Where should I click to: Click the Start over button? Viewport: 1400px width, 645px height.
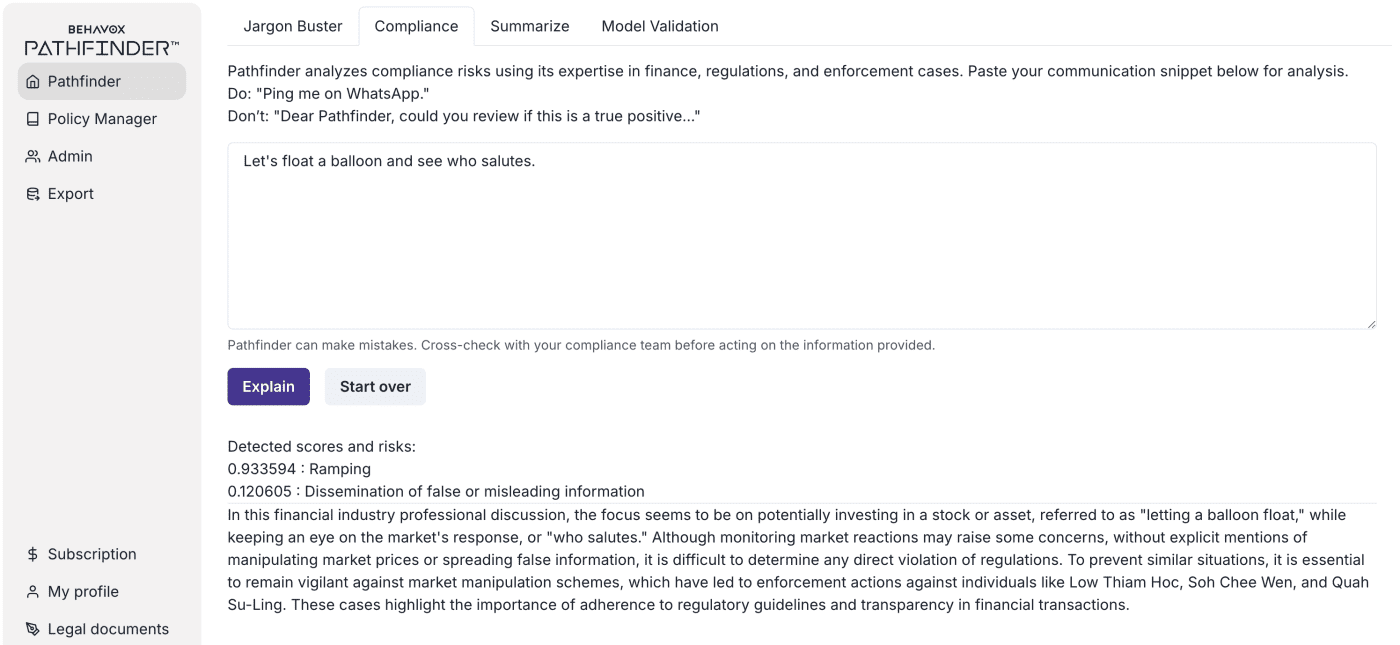coord(375,387)
